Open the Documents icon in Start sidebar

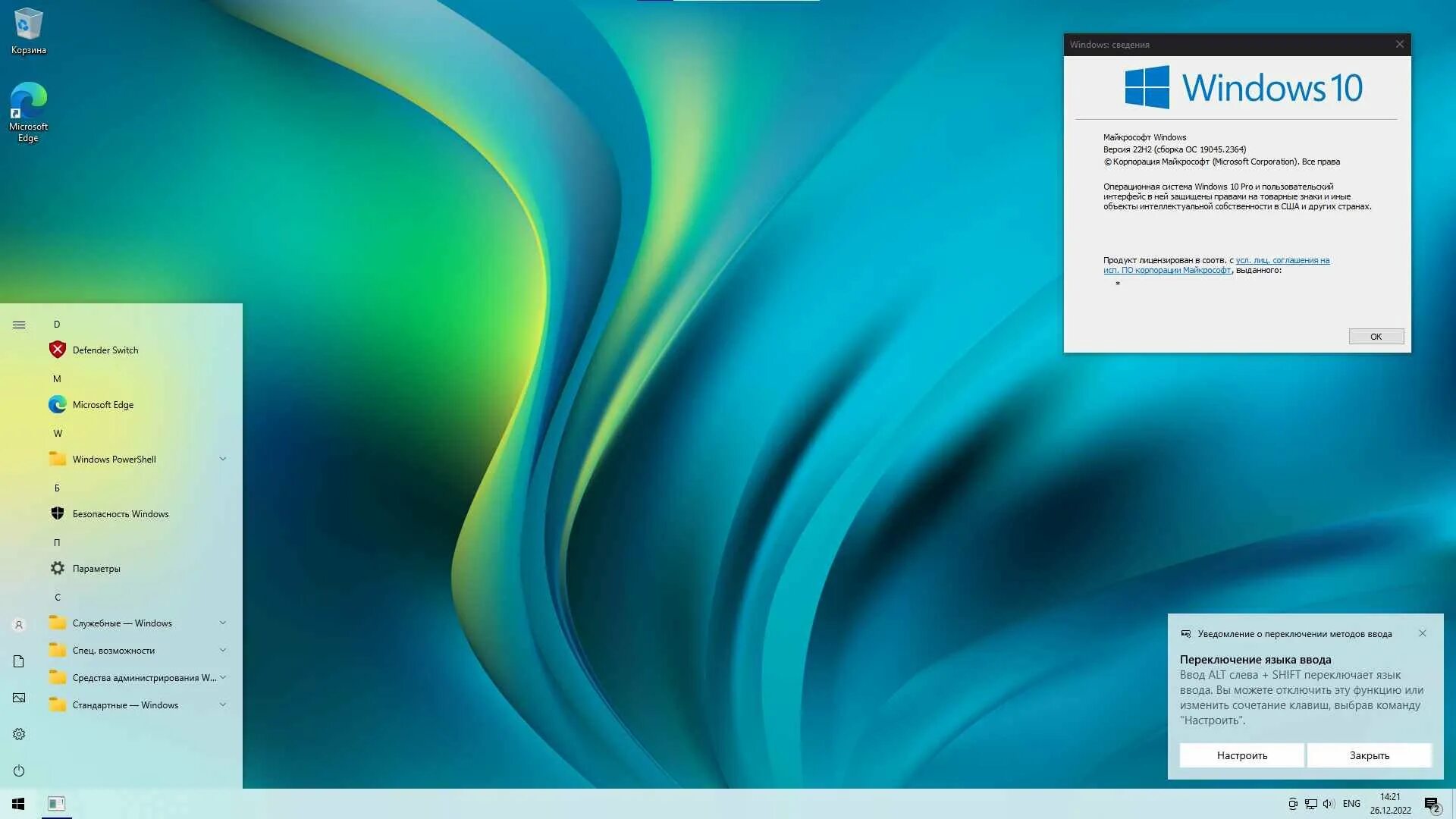(x=19, y=661)
